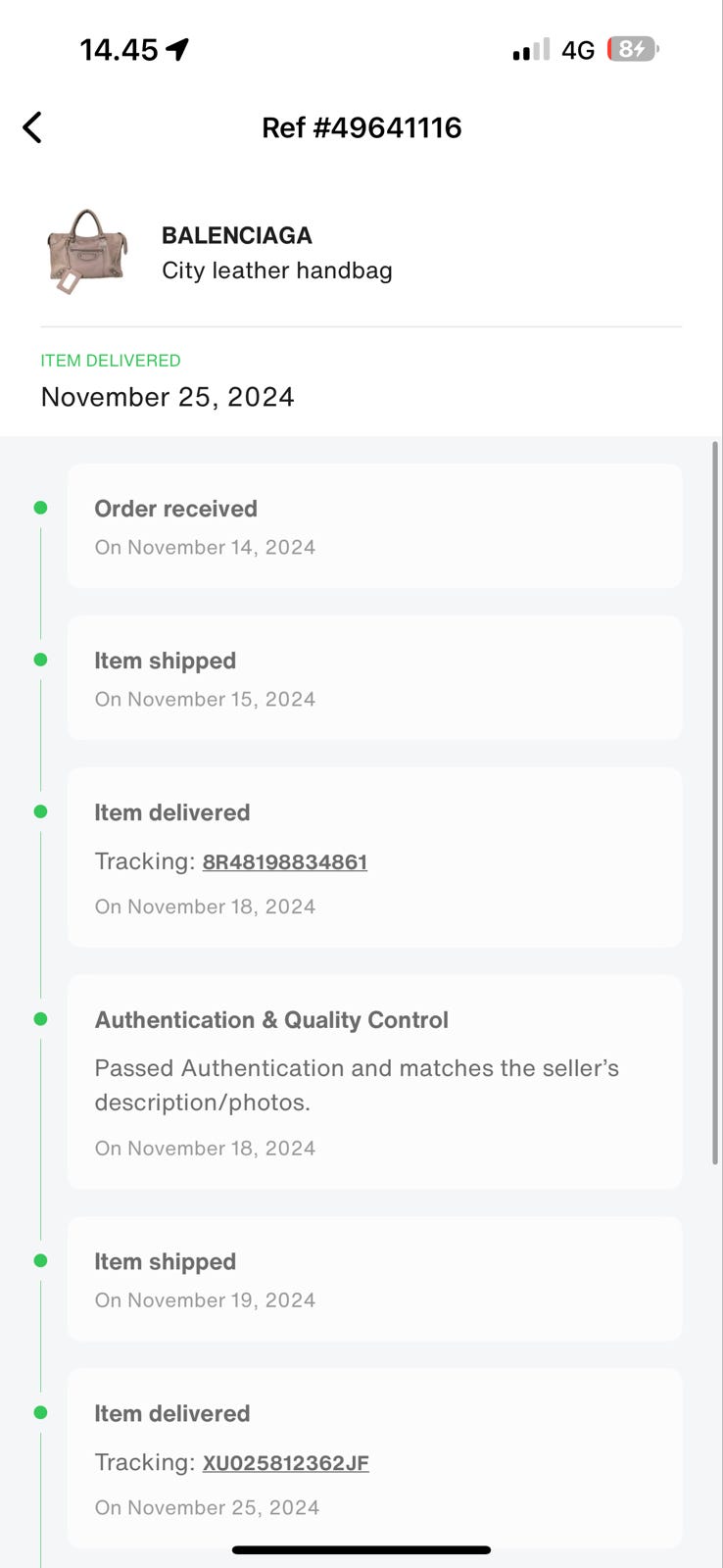Select the Order received card
The height and width of the screenshot is (1568, 723).
pos(374,526)
